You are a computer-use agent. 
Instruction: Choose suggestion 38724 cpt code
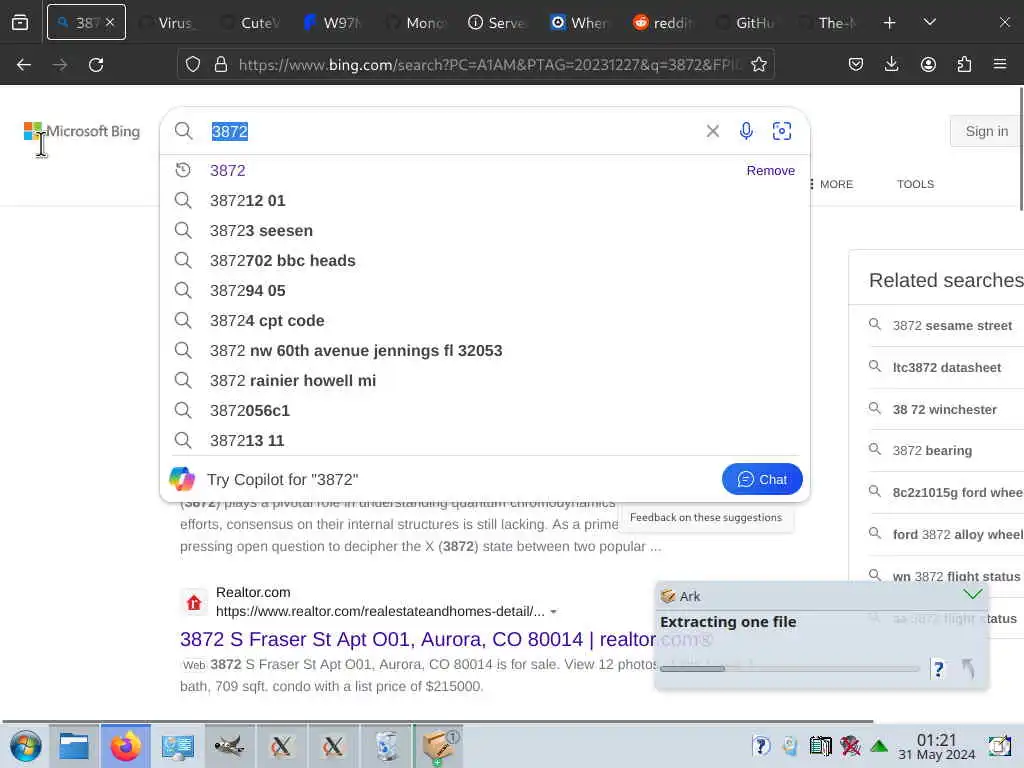(x=485, y=321)
